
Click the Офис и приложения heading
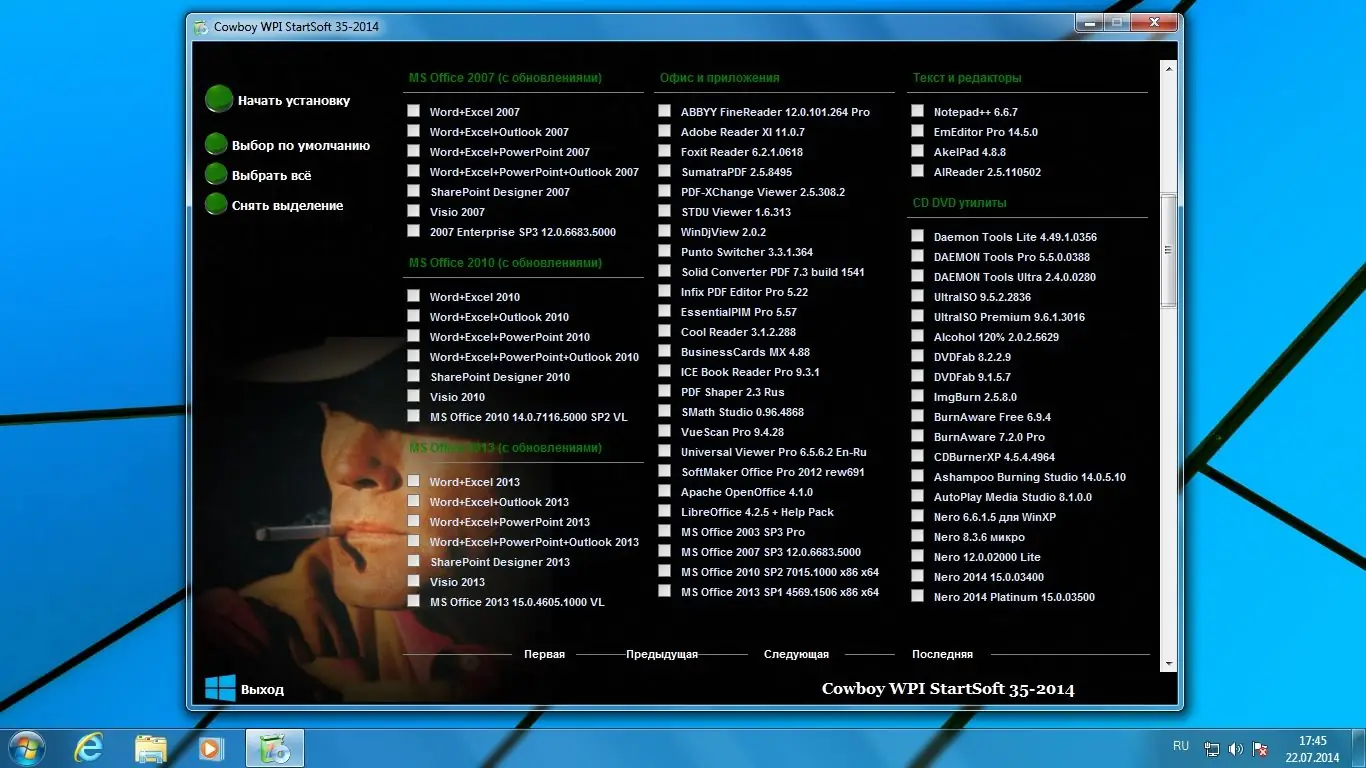(720, 77)
